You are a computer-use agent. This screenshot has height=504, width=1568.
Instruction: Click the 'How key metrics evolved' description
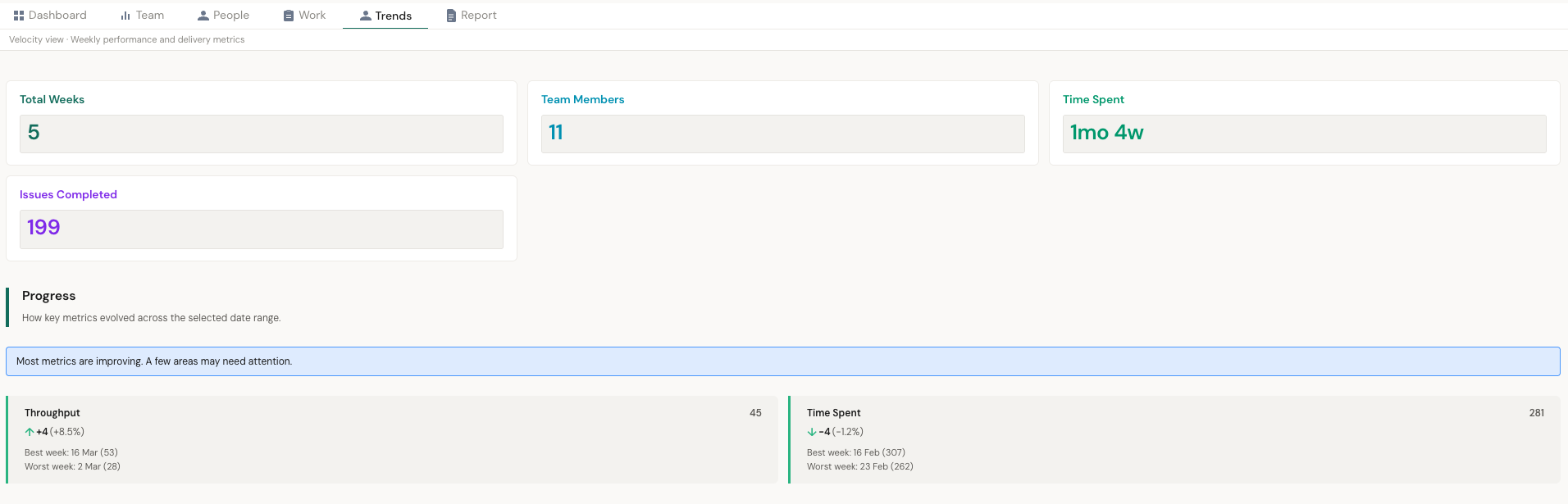pos(152,318)
